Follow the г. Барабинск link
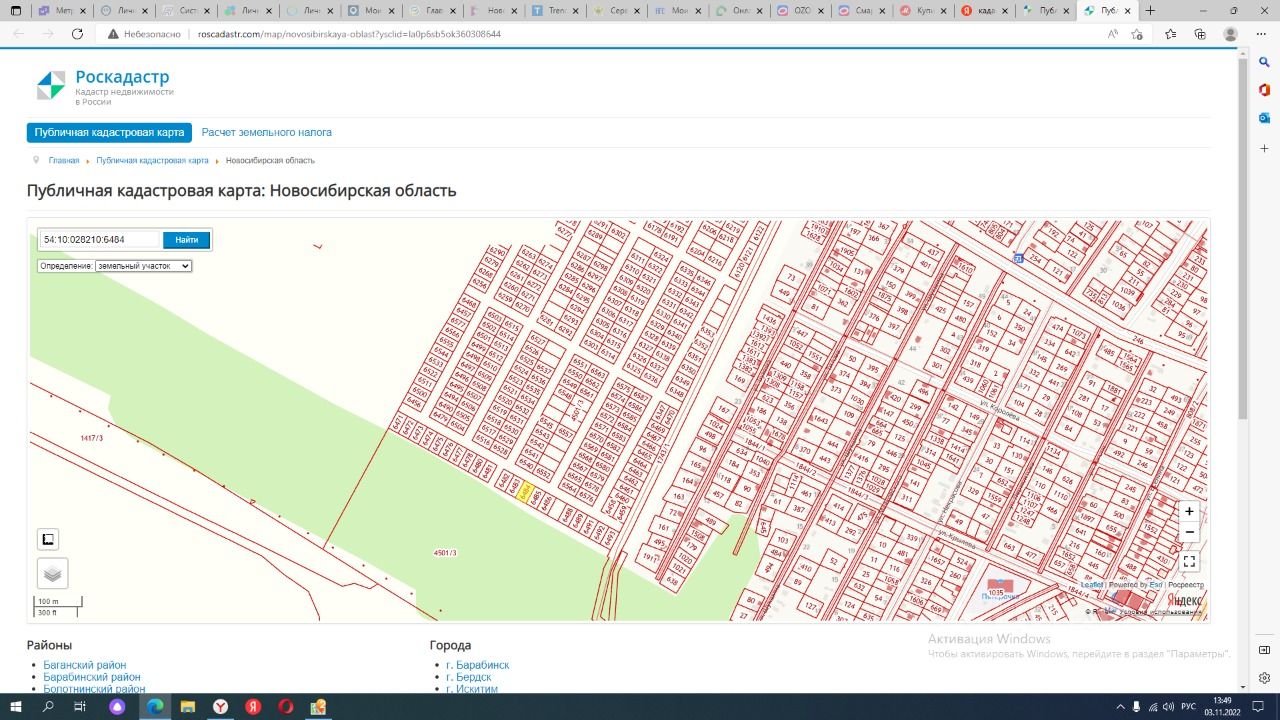The image size is (1280, 720). click(x=477, y=665)
